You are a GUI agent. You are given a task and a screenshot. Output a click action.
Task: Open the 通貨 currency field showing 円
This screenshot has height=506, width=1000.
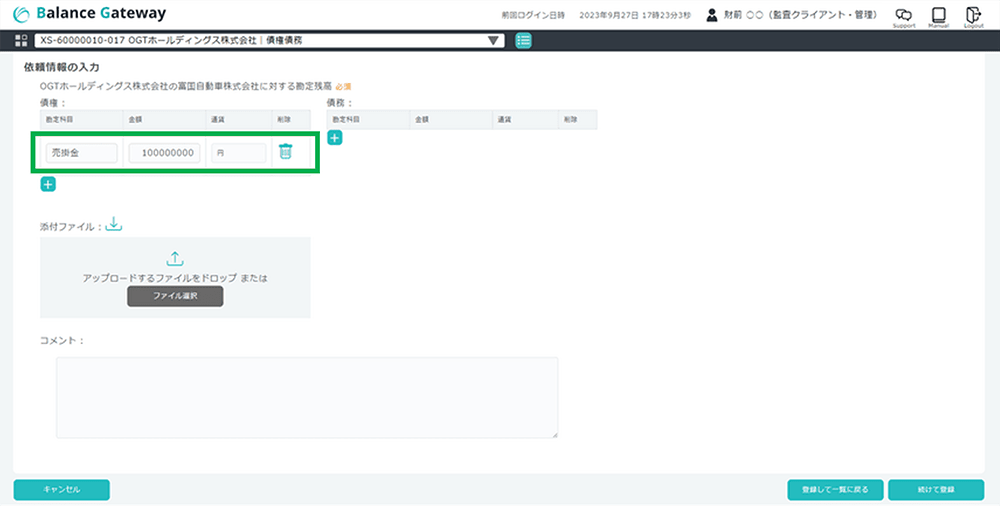click(x=238, y=153)
